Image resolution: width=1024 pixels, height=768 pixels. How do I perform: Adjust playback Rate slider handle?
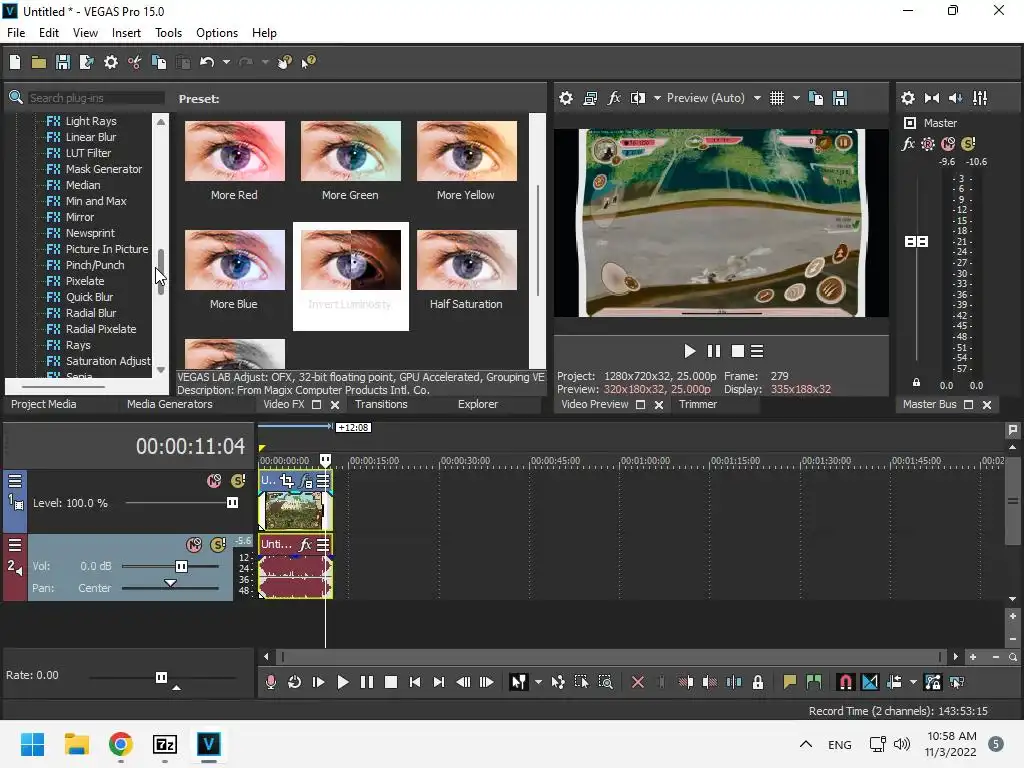click(161, 677)
